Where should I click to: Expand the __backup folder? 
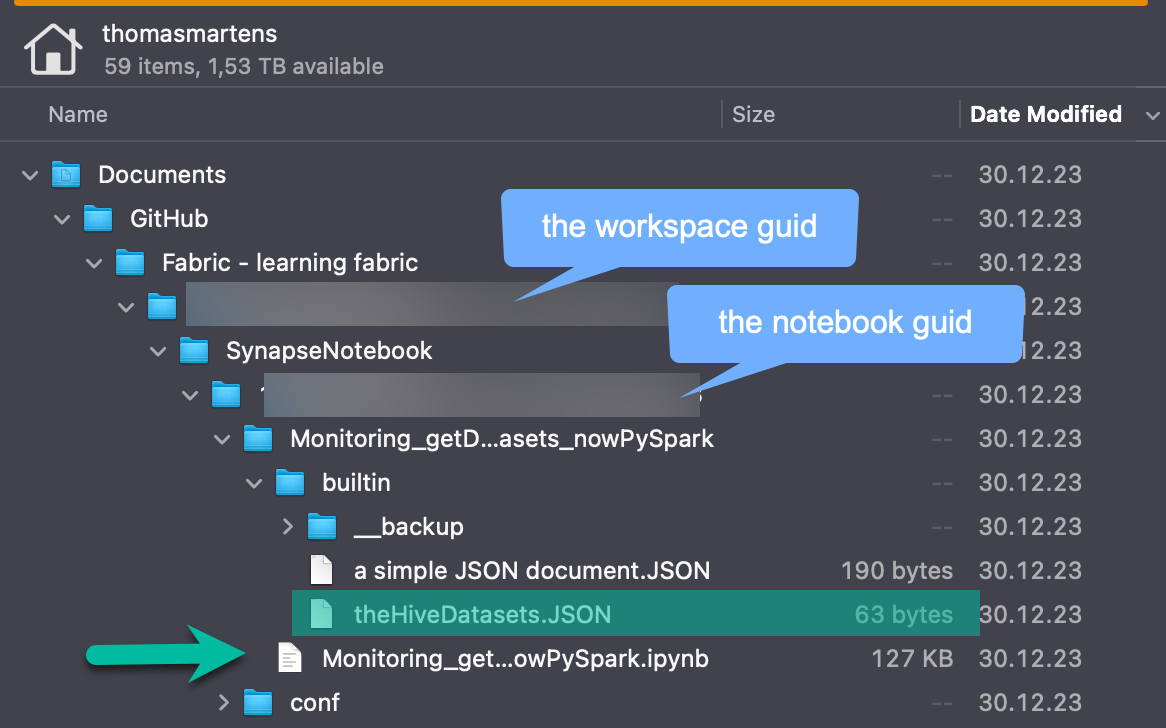[288, 526]
